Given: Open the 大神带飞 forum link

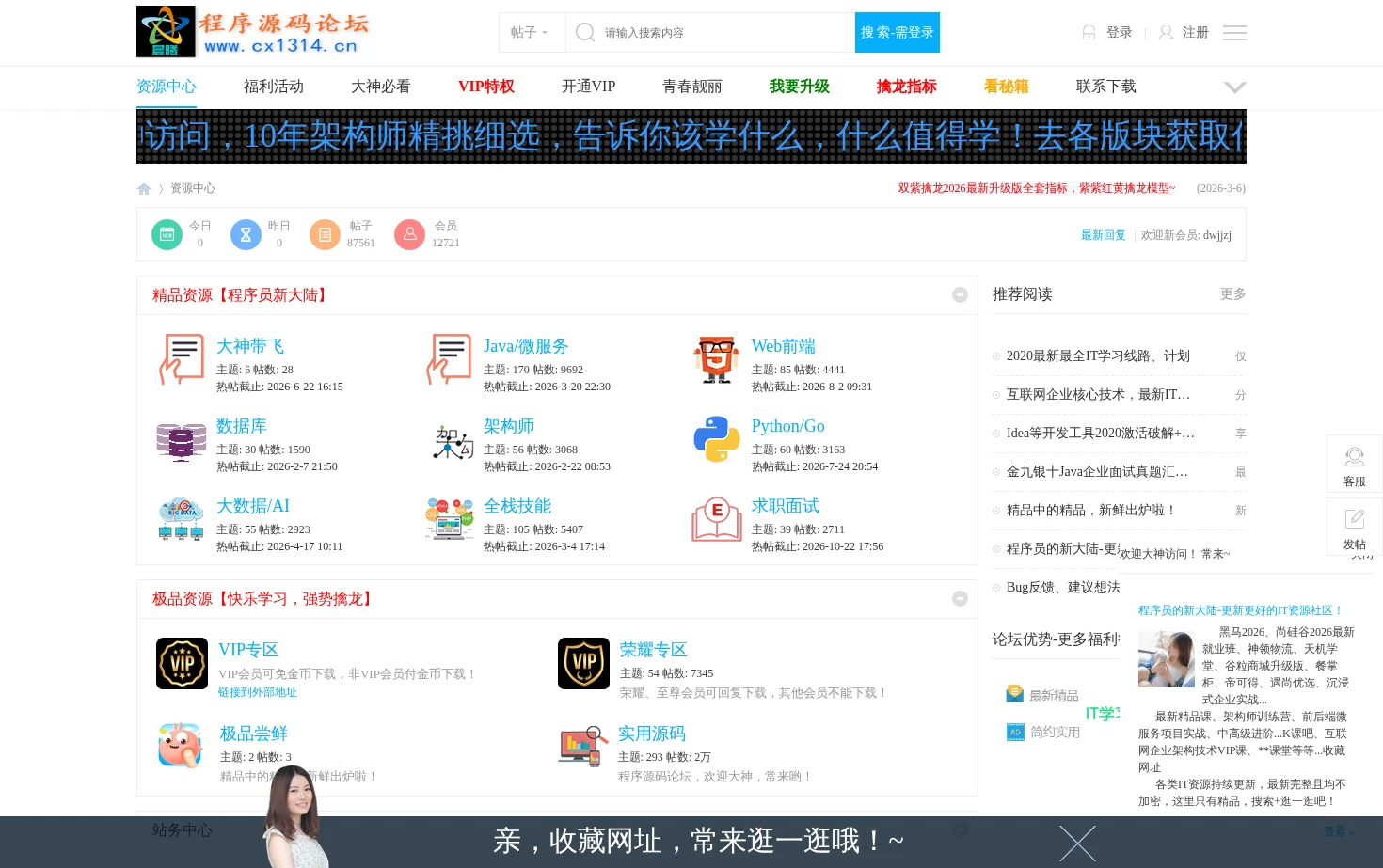Looking at the screenshot, I should [250, 346].
